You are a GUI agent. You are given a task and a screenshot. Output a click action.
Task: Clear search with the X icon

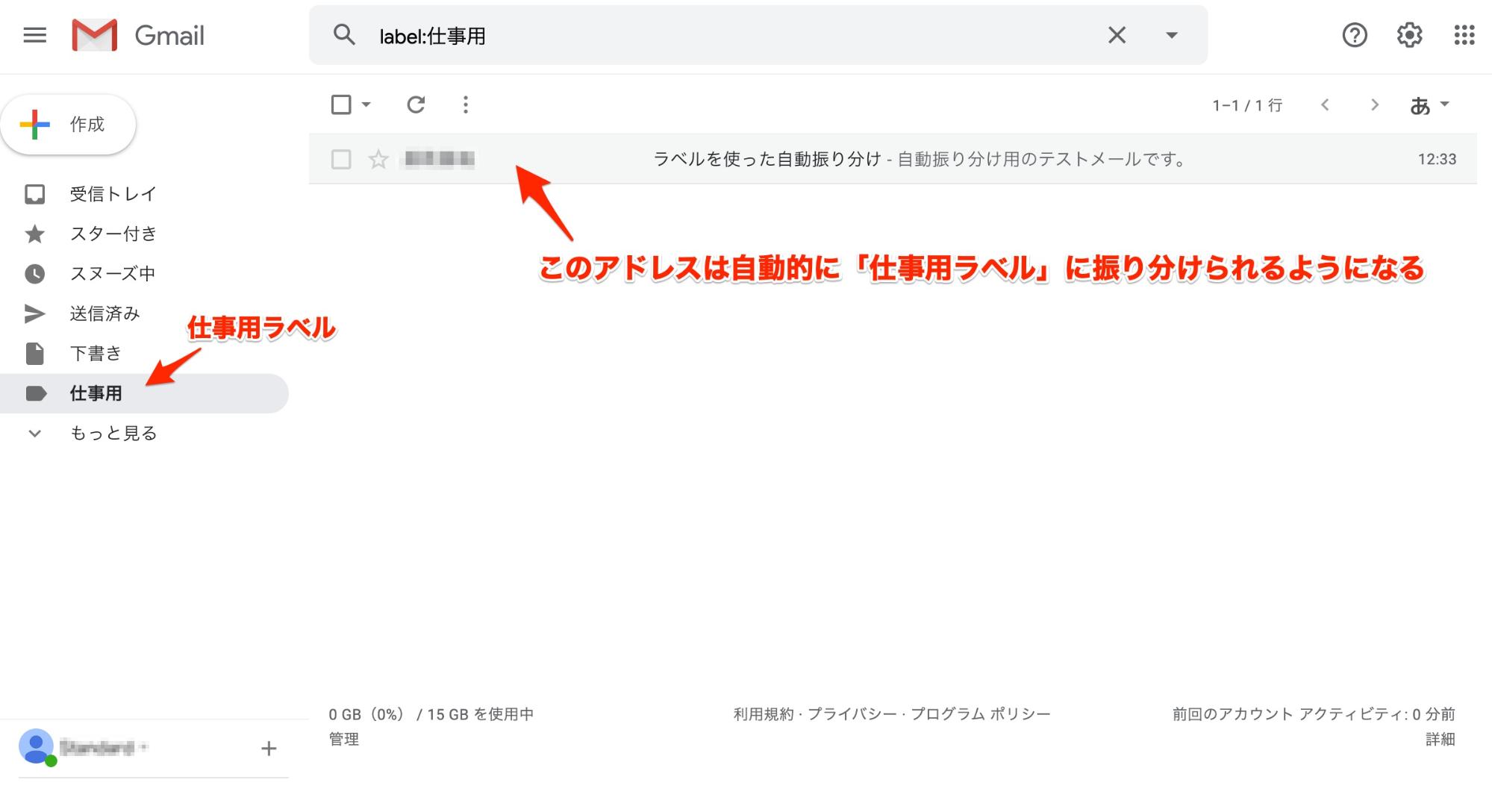(1117, 35)
